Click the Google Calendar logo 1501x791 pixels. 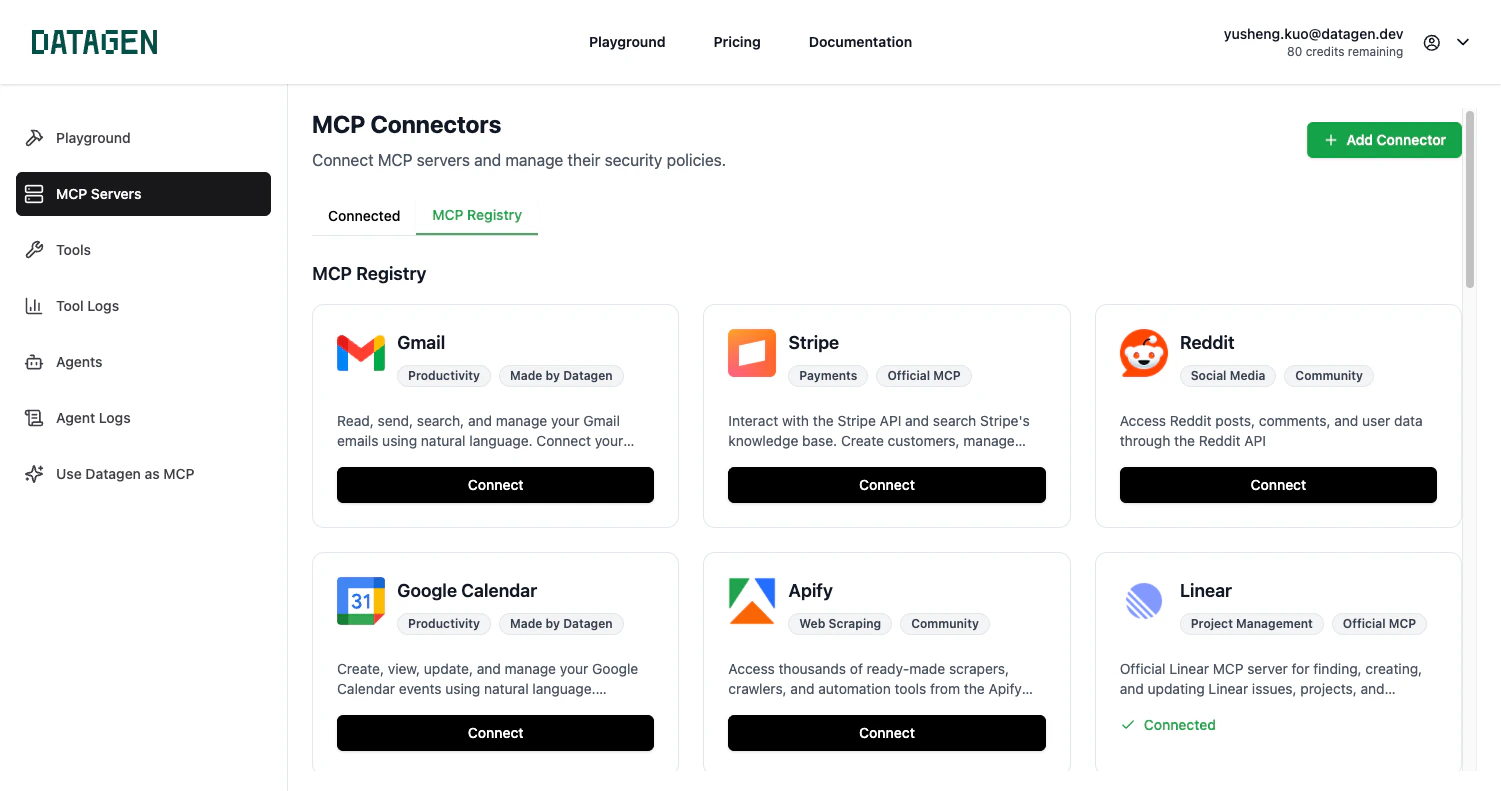(x=360, y=600)
